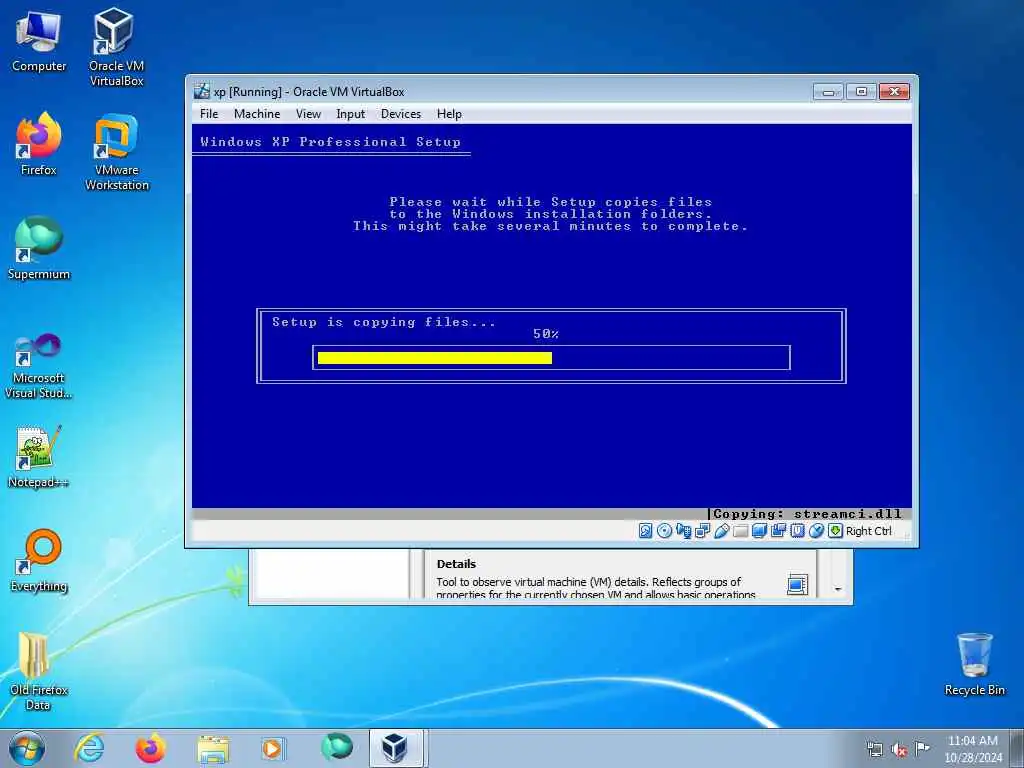Click the green arrow host key icon

click(835, 531)
